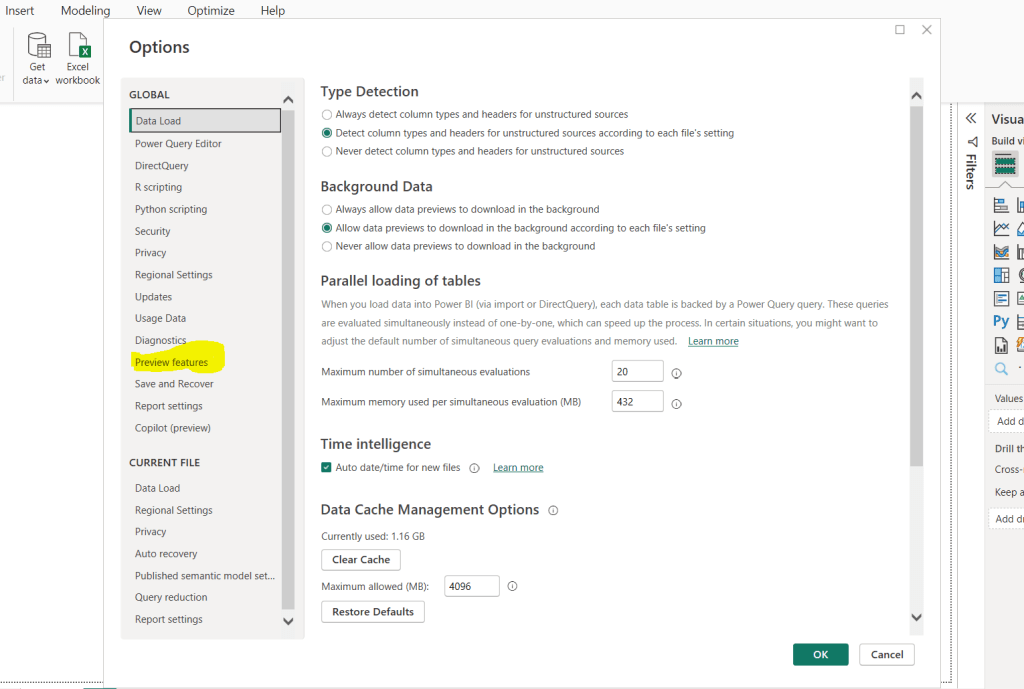1024x689 pixels.
Task: Click the Clear Cache button
Action: coord(360,560)
